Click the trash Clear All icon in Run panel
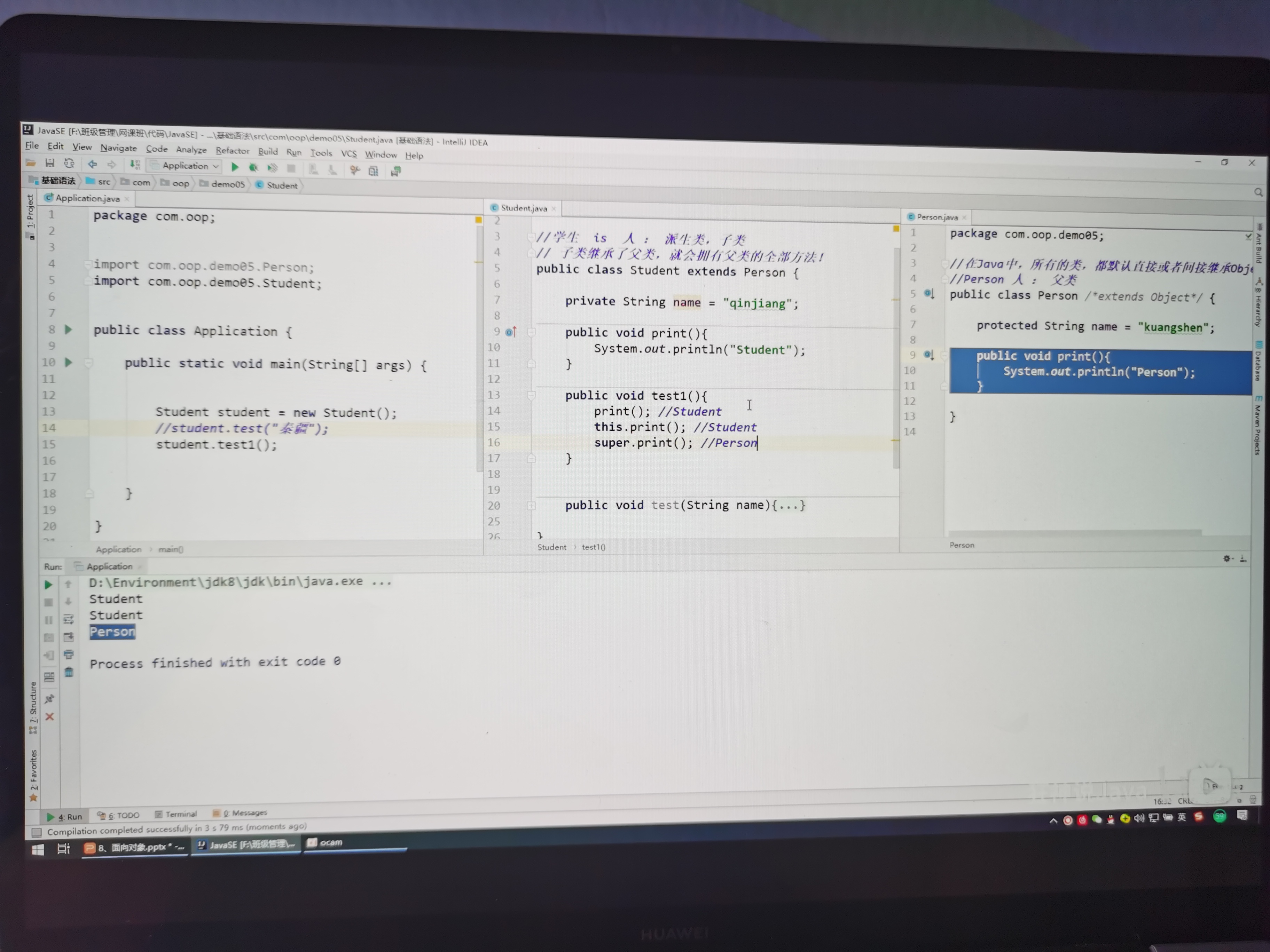The image size is (1270, 952). click(69, 673)
